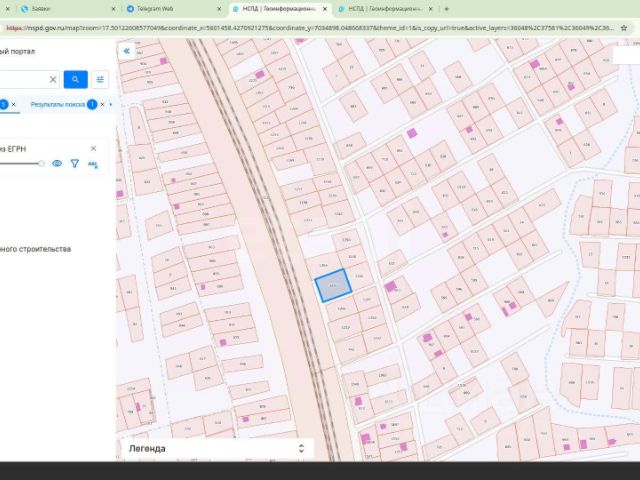Viewport: 640px width, 480px height.
Task: Close the Результаты поиска tab
Action: tap(102, 104)
